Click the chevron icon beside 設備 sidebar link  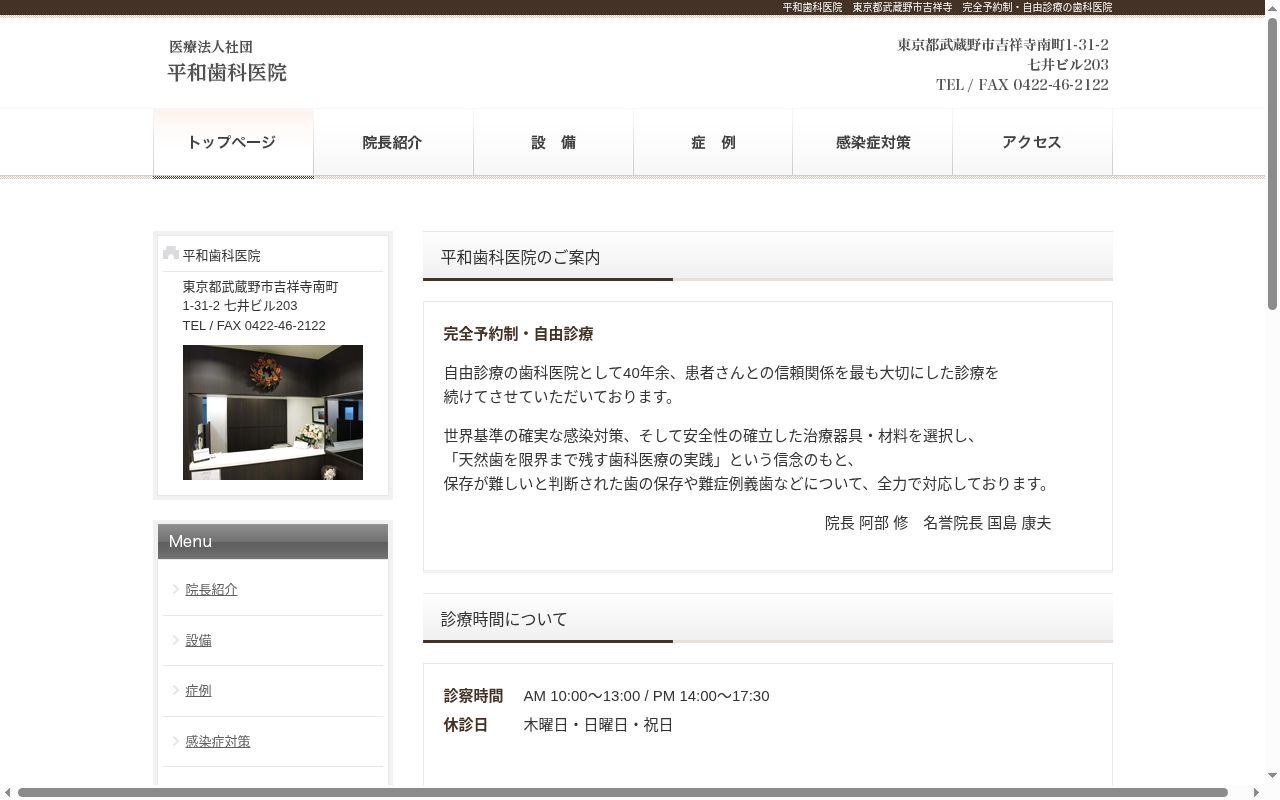pyautogui.click(x=175, y=639)
